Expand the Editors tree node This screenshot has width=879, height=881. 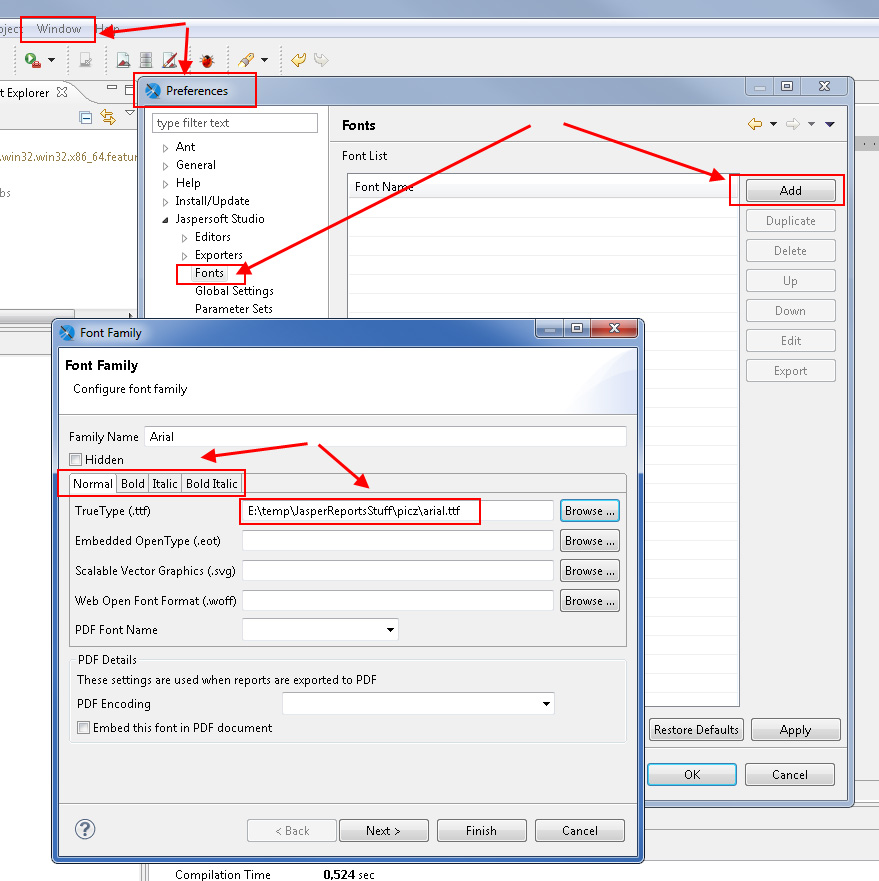[x=184, y=238]
